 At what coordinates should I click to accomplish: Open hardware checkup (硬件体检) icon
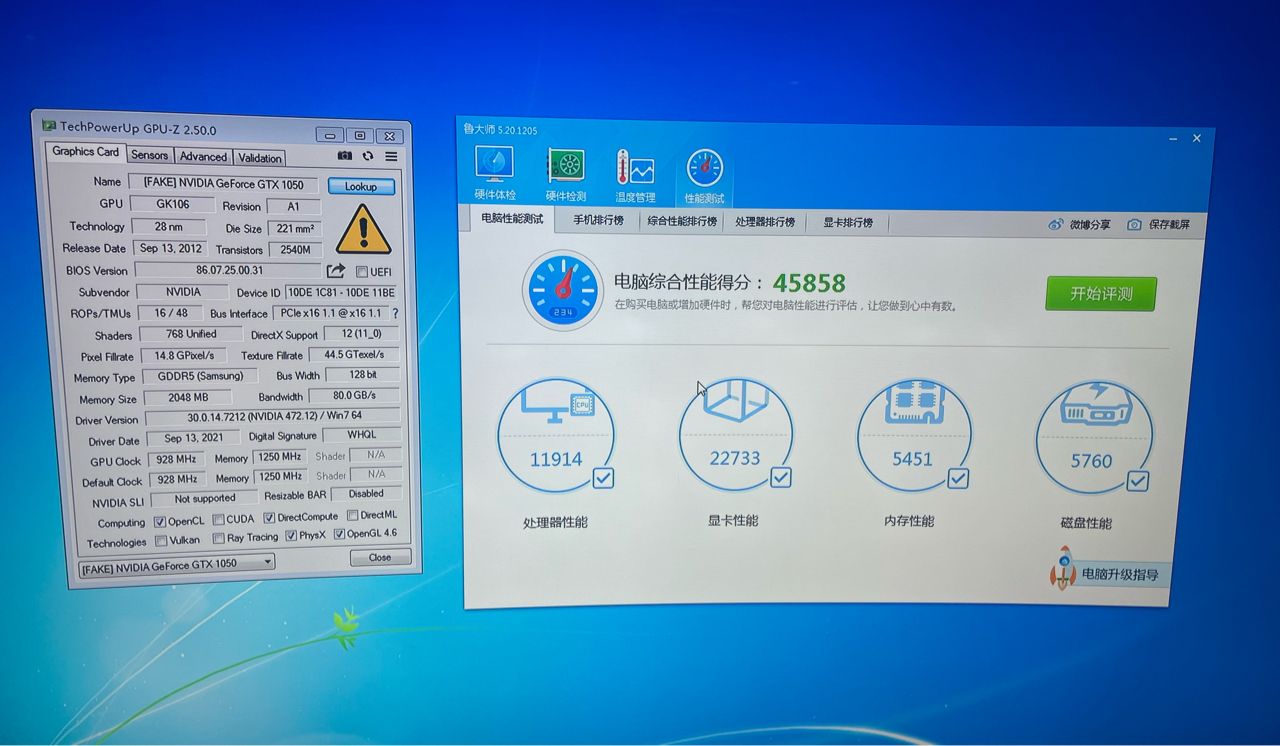point(494,163)
